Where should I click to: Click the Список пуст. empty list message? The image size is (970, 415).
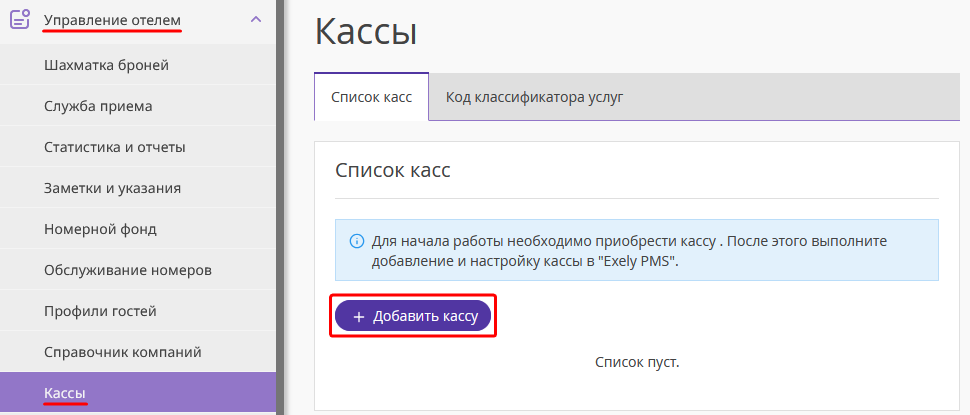pyautogui.click(x=637, y=362)
